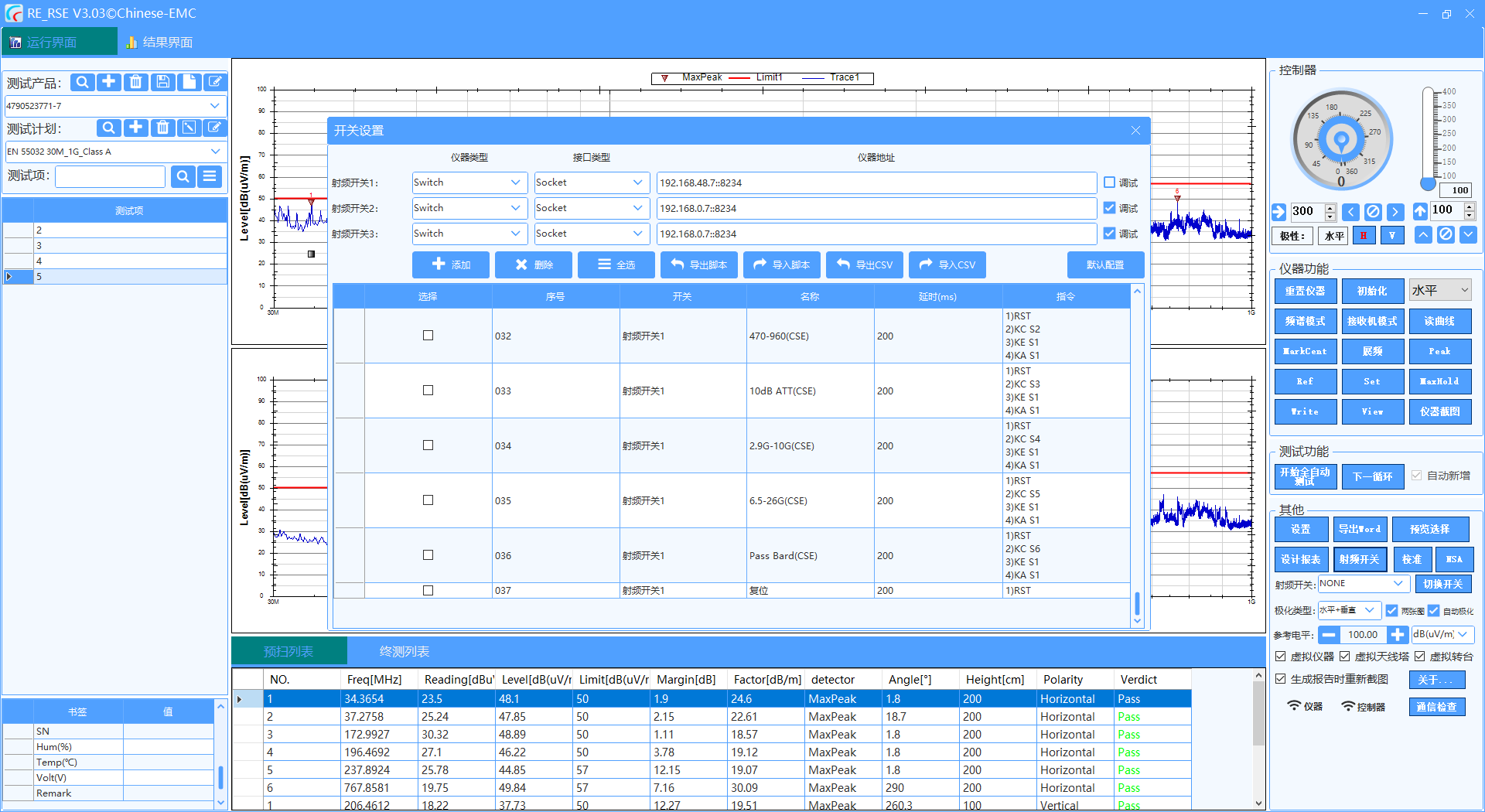Click turntable angle stepper up arrow
The image size is (1485, 812).
(x=1330, y=207)
